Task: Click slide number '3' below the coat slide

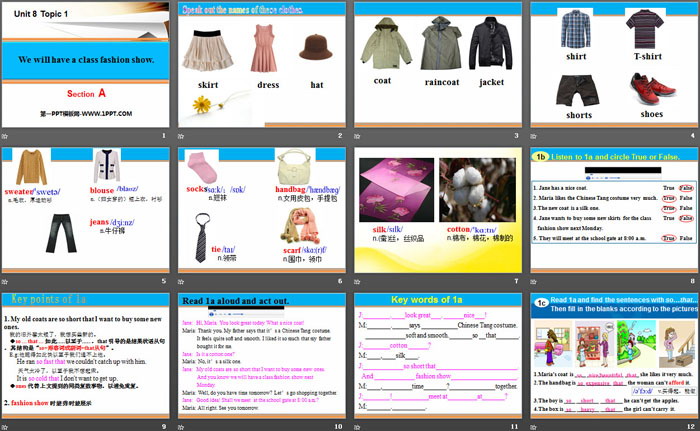Action: pos(517,135)
